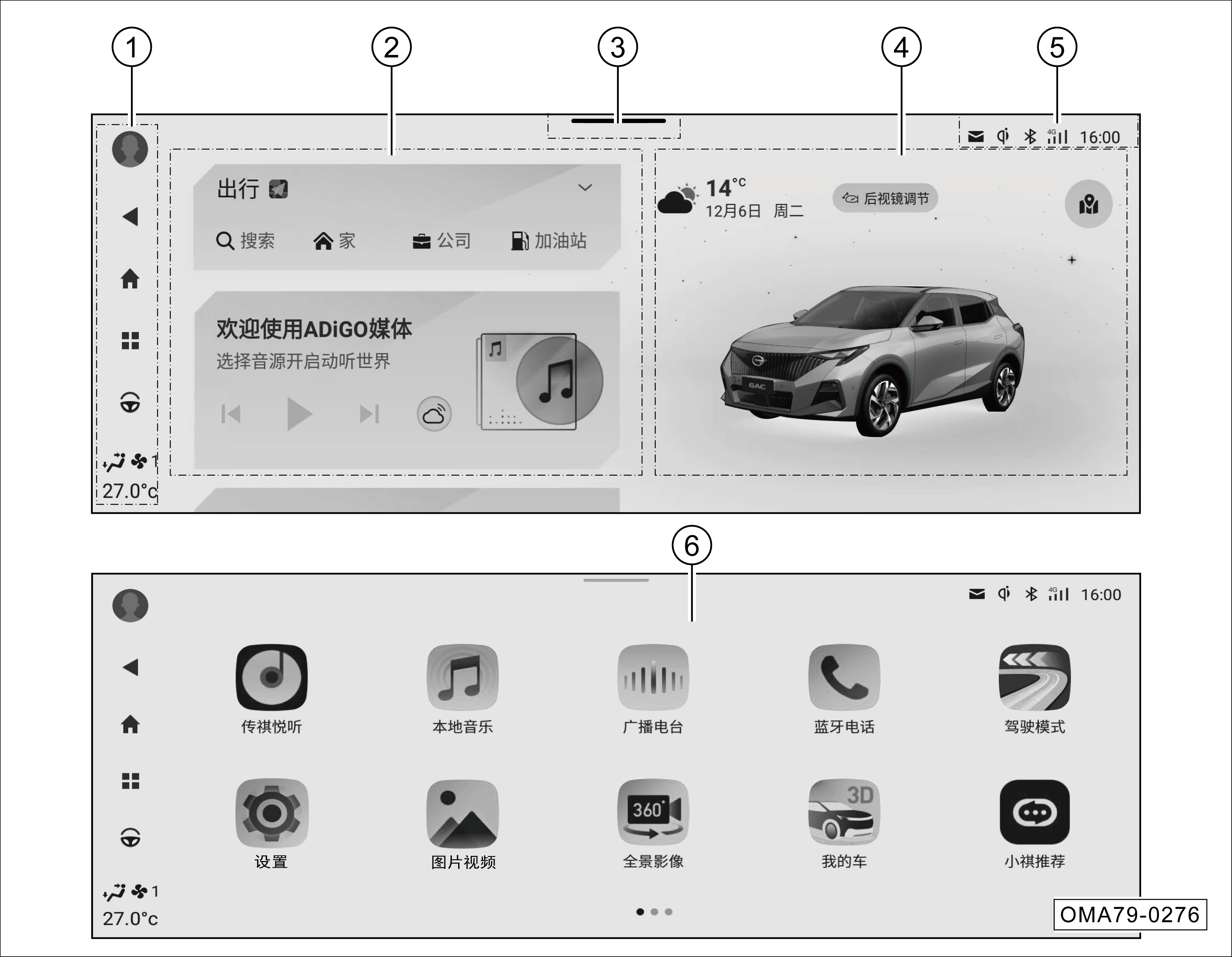Image resolution: width=1232 pixels, height=957 pixels.
Task: Select second page dot in app list
Action: [x=654, y=912]
